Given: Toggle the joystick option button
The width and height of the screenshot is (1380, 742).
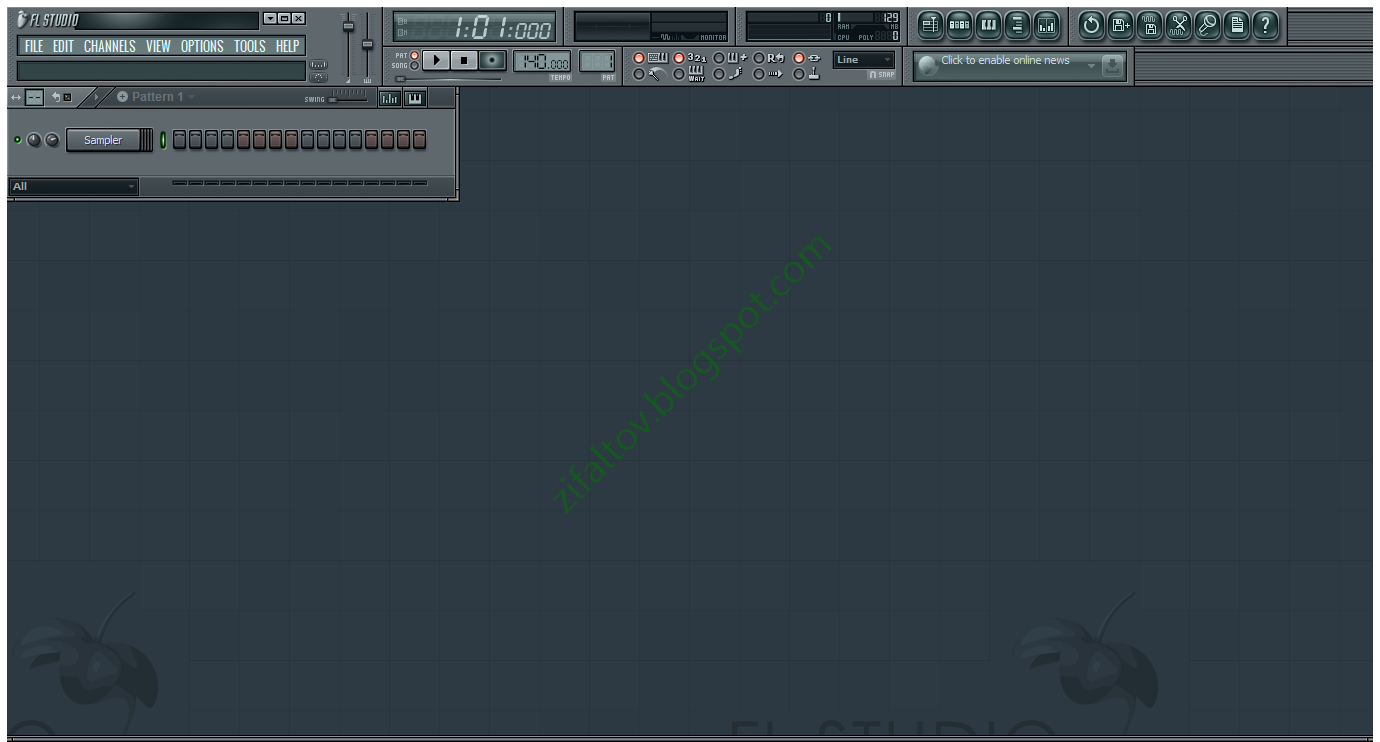Looking at the screenshot, I should coord(799,74).
